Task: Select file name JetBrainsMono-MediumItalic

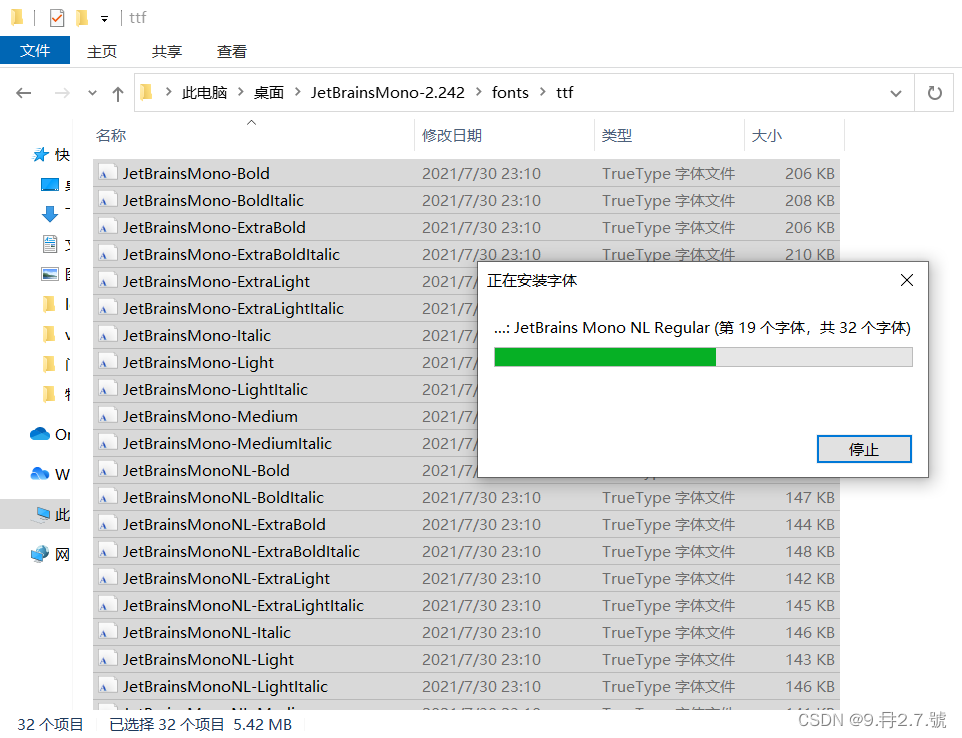Action: tap(227, 444)
